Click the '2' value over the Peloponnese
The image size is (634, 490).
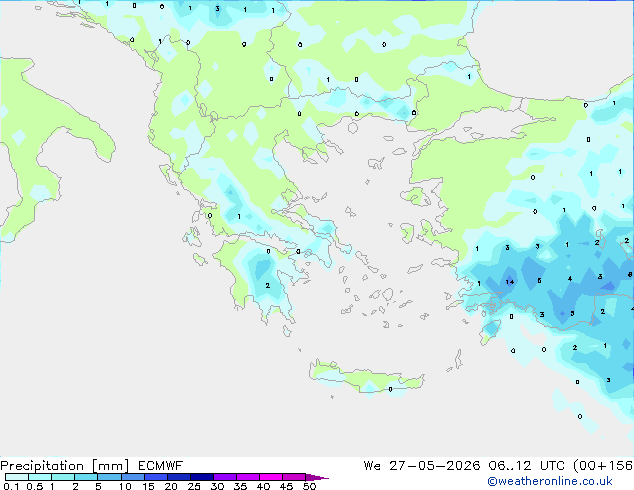(x=268, y=285)
